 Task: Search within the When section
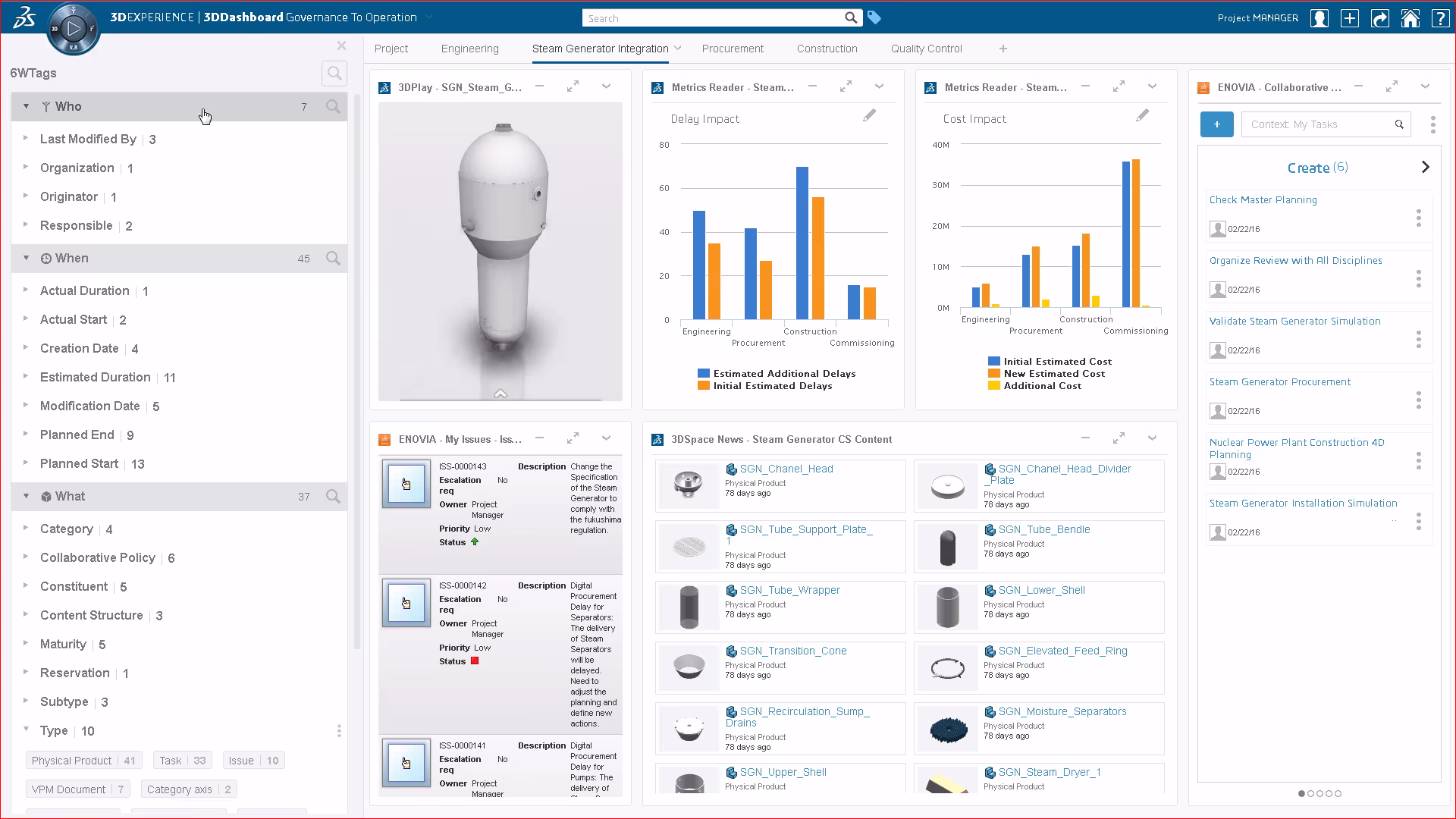pos(333,259)
